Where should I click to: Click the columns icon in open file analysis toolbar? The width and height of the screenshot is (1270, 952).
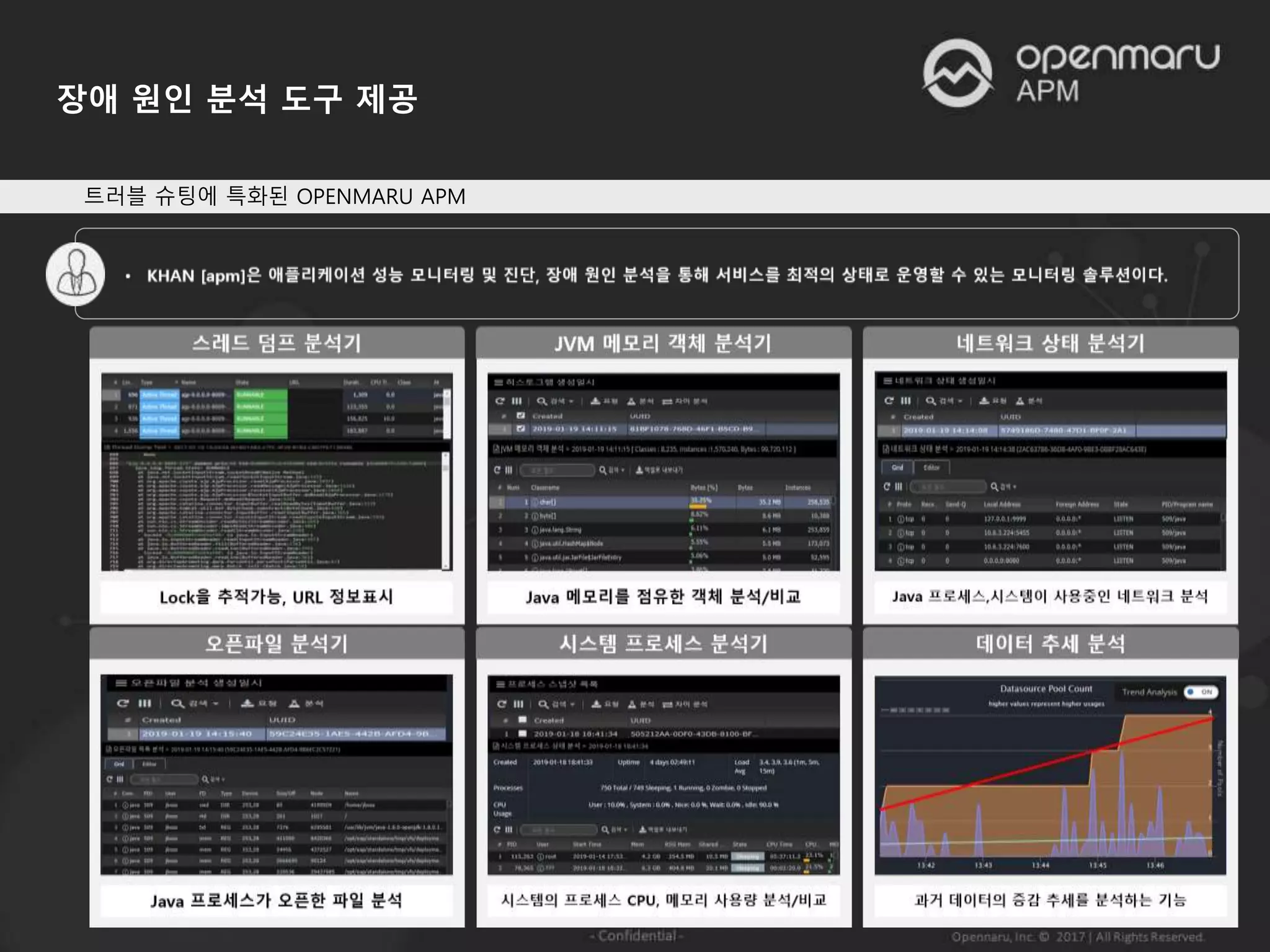tap(144, 703)
